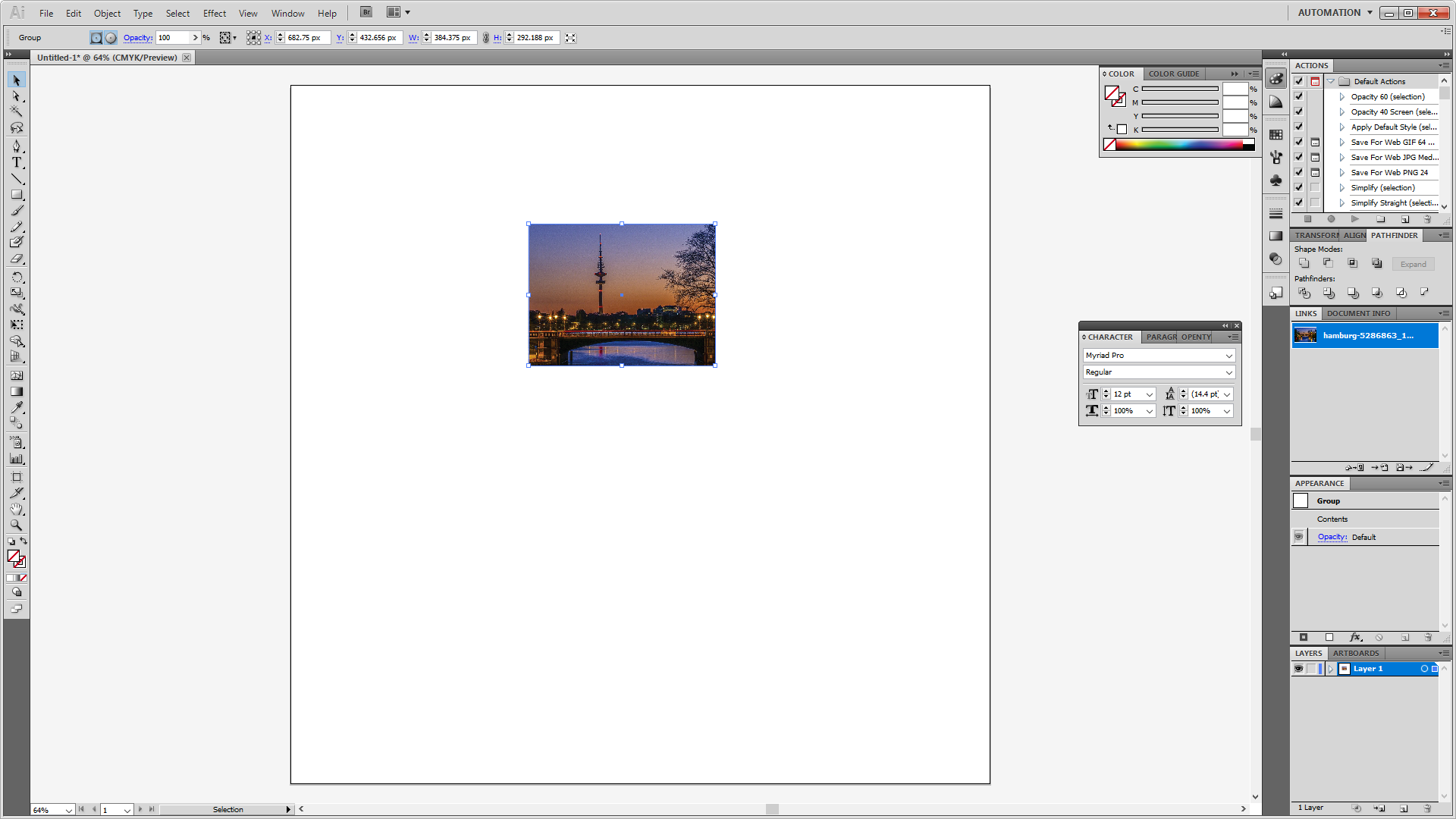Open the Object menu
This screenshot has width=1456, height=819.
click(107, 13)
